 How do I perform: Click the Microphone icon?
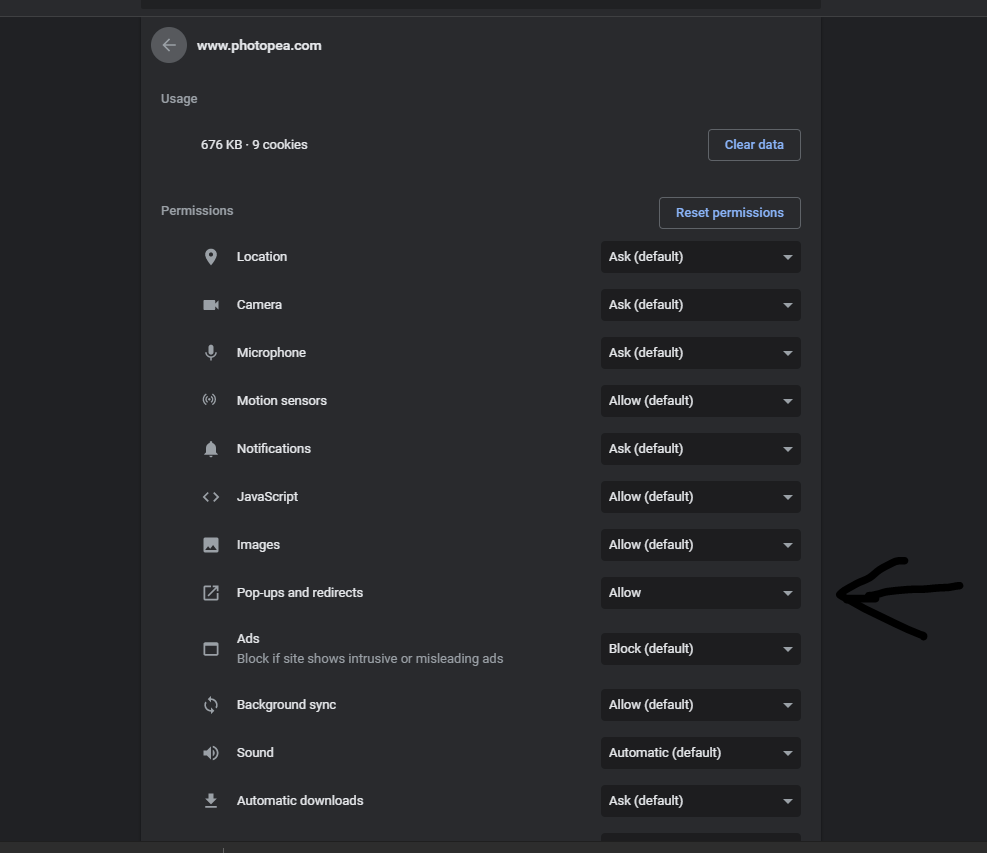(211, 353)
